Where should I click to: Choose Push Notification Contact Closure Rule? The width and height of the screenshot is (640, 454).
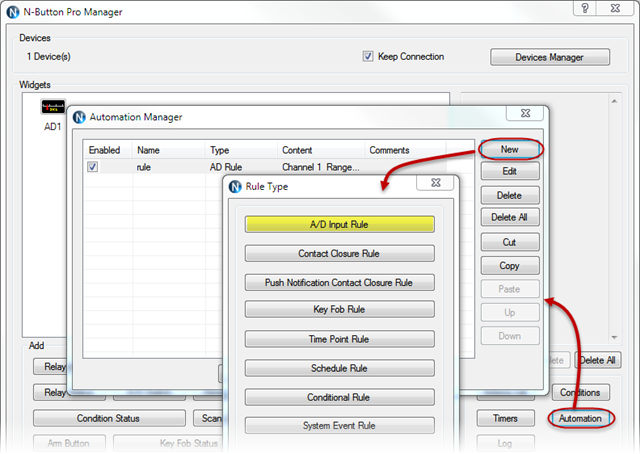pos(339,282)
